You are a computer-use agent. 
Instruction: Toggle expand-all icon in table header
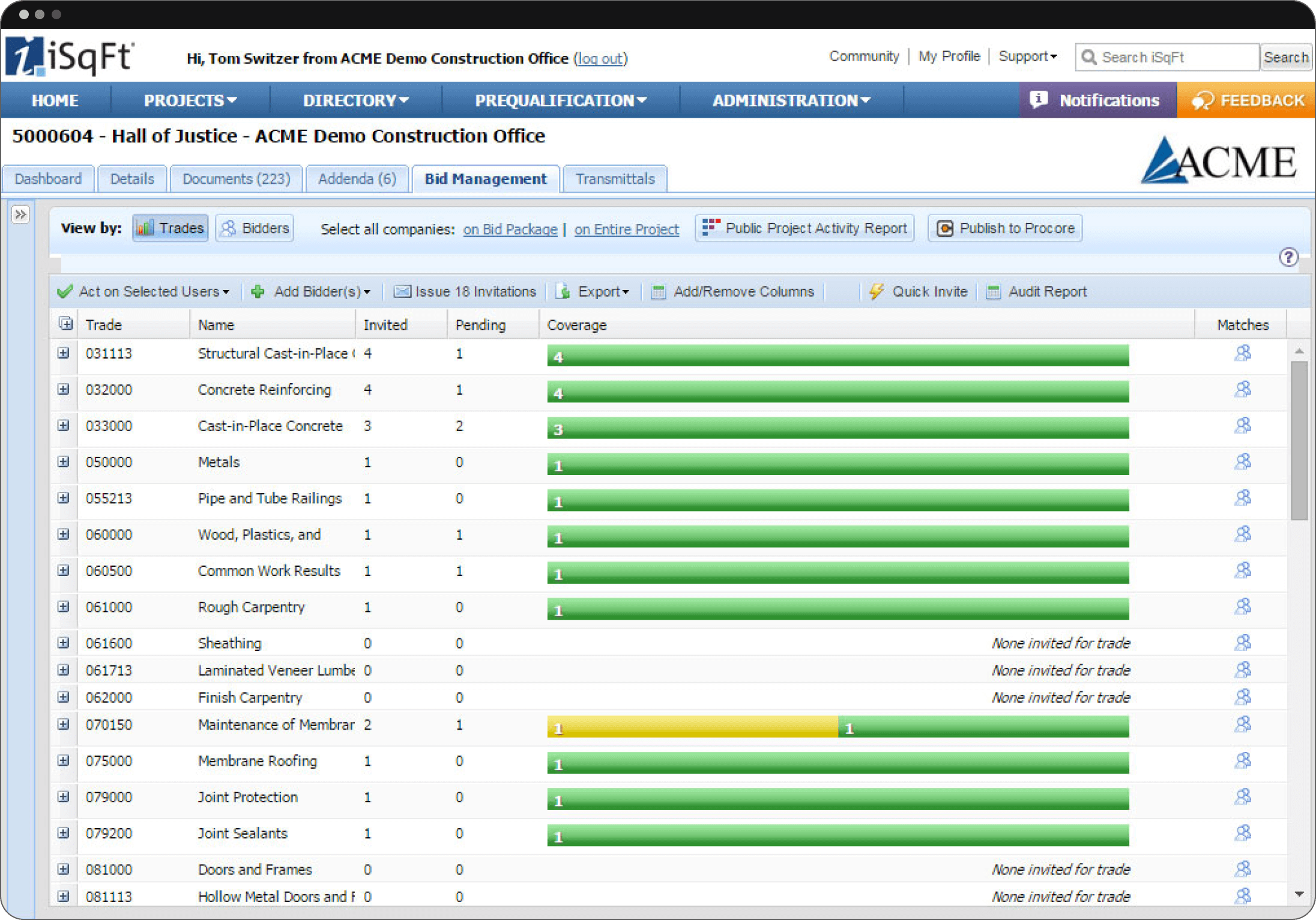65,324
